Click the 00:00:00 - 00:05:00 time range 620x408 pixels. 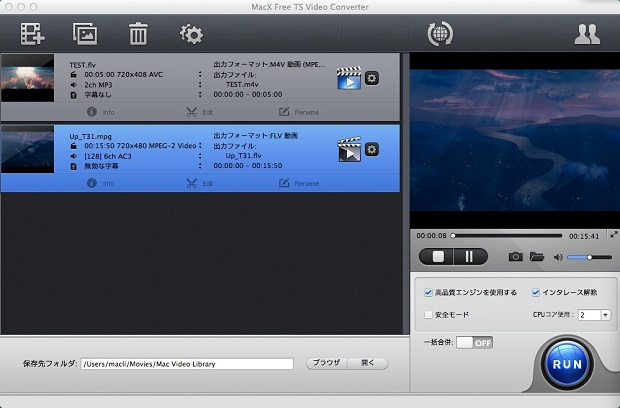pos(248,94)
